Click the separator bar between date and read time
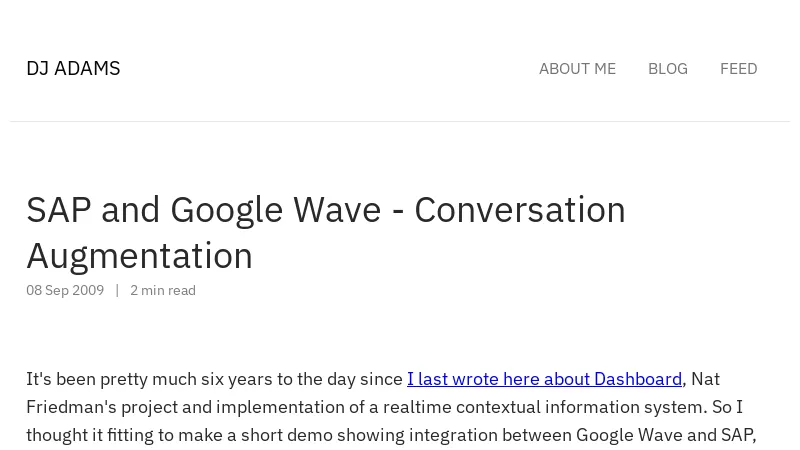This screenshot has width=800, height=450. coord(117,290)
